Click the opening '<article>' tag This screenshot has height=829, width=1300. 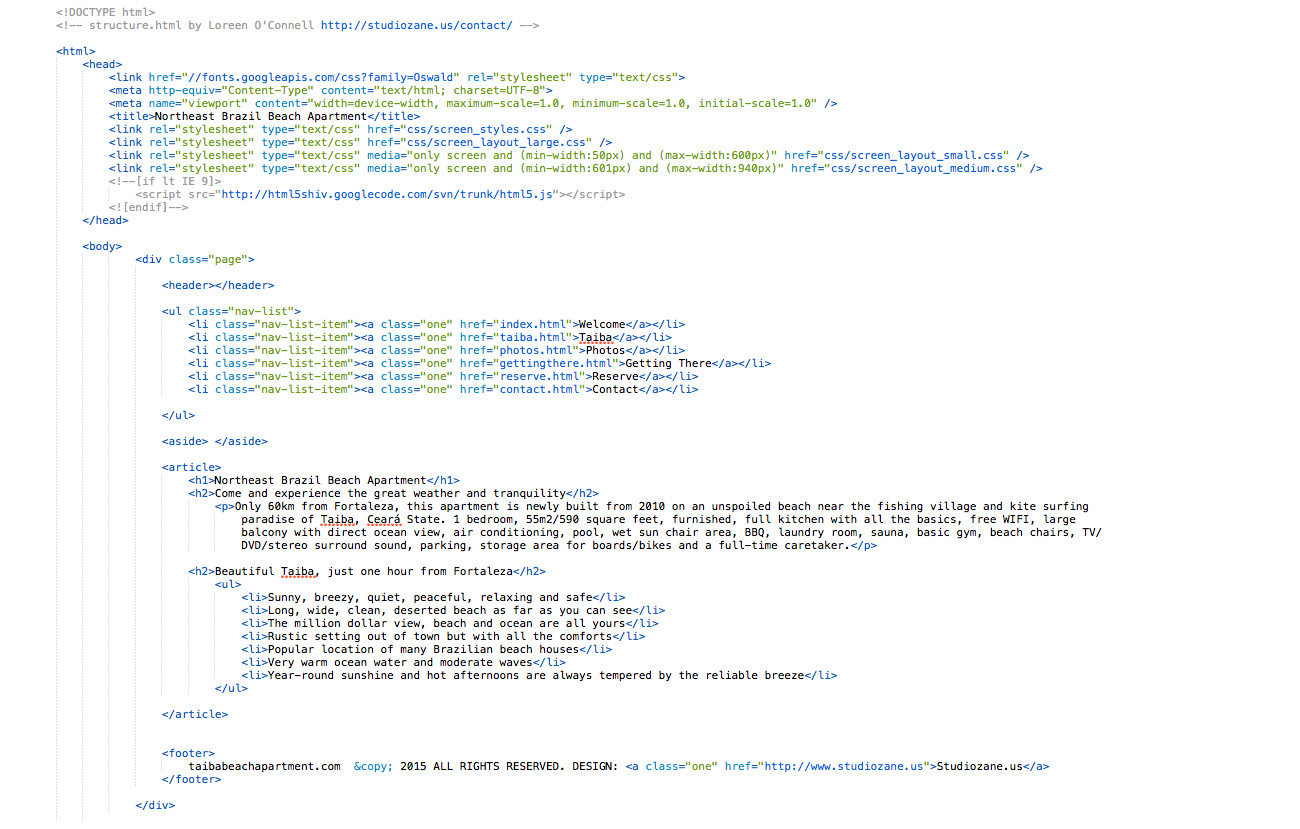click(x=192, y=467)
